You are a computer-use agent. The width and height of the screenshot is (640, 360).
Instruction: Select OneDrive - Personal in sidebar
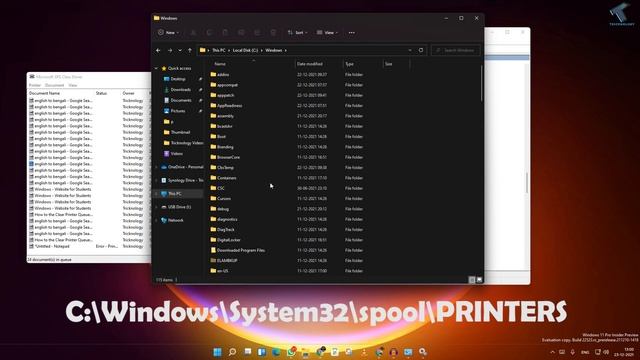click(x=185, y=167)
